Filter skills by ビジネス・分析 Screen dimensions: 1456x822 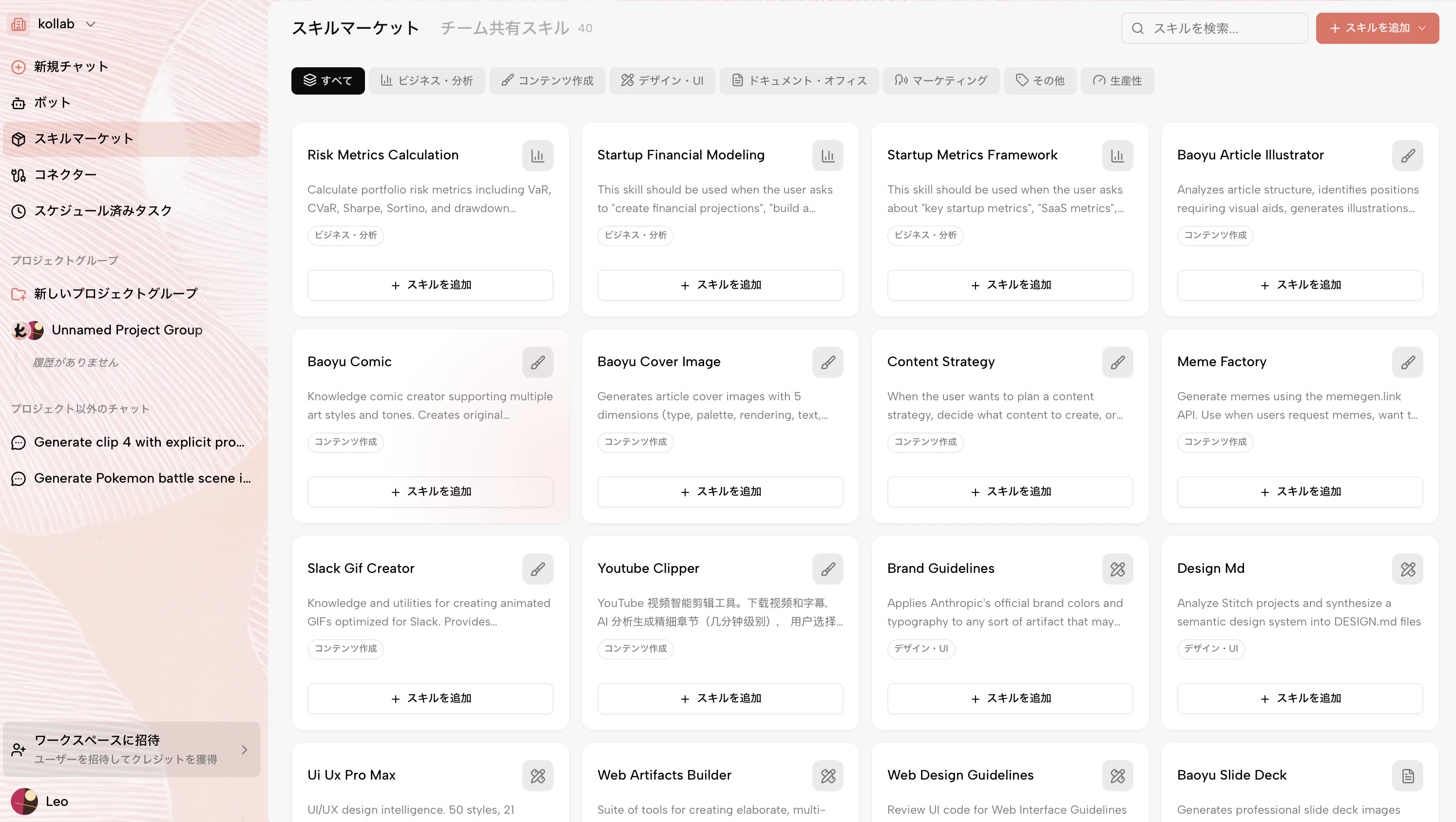[427, 81]
